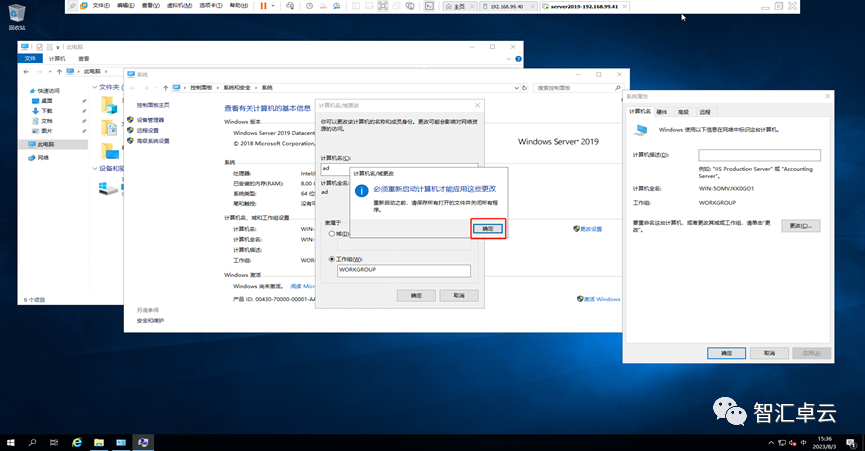The width and height of the screenshot is (865, 451).
Task: Click the WORKGROUP workgroup name field
Action: (x=404, y=270)
